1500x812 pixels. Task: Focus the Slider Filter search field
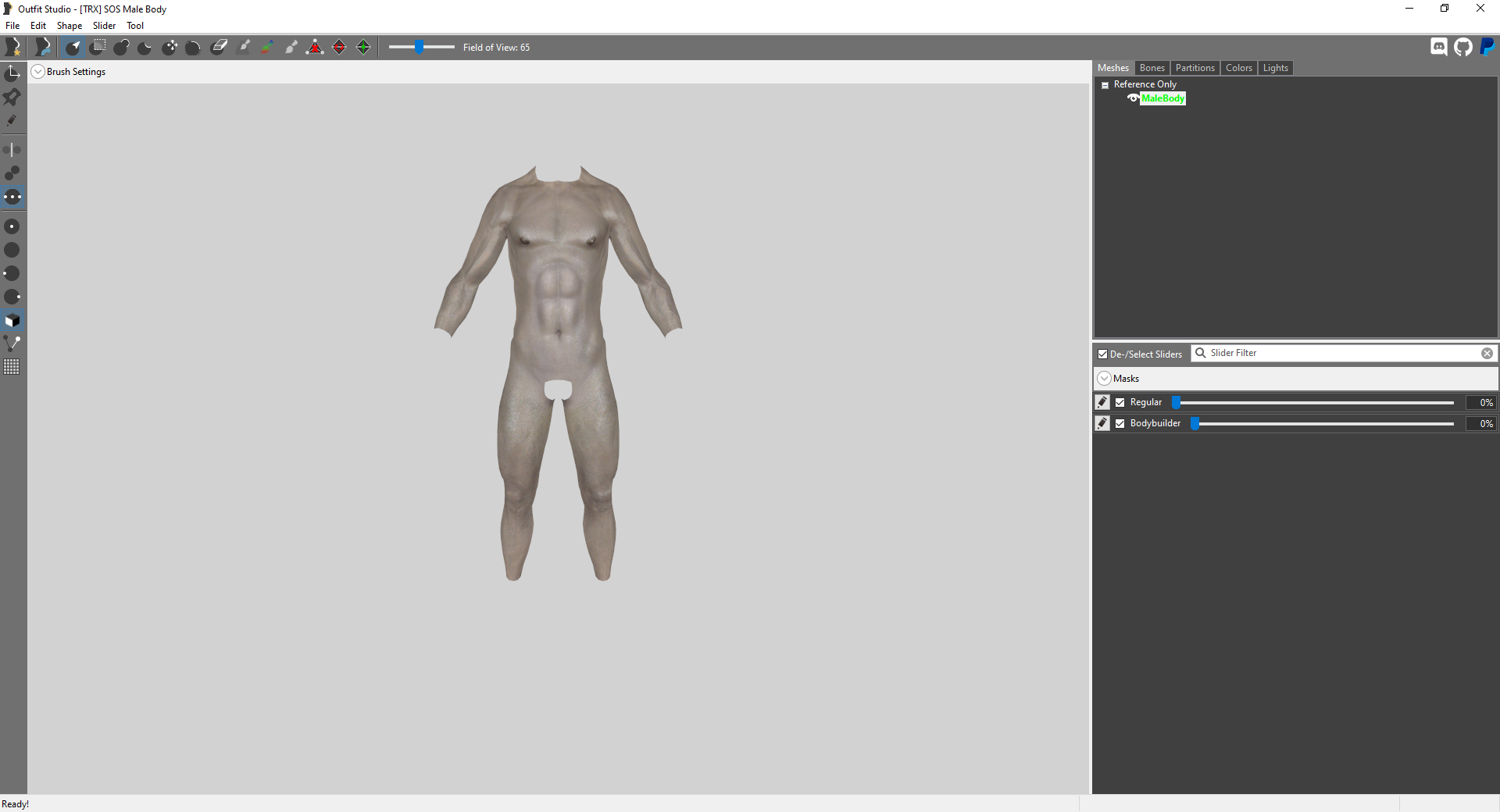[1342, 354]
